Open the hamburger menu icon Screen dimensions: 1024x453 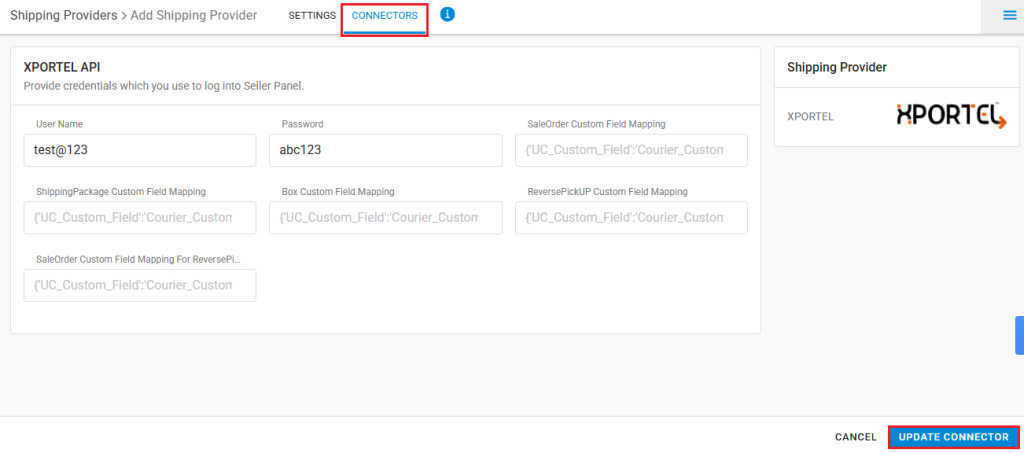1009,16
